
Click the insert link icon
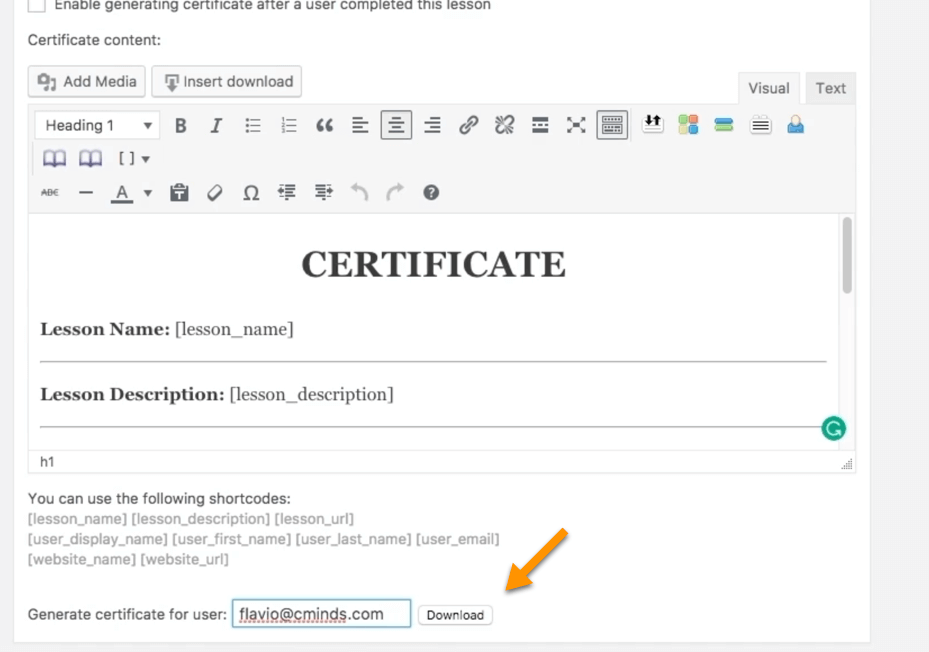[468, 125]
